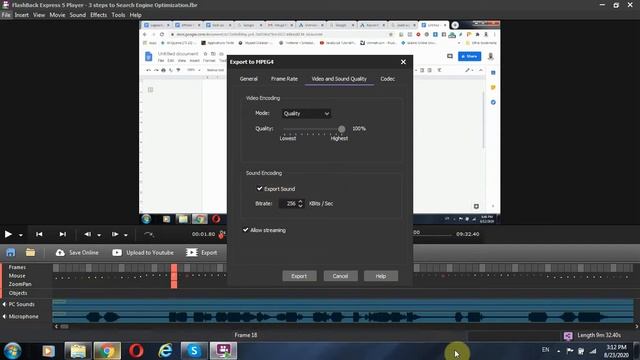Select the Mouse timeline row label

[x=17, y=276]
